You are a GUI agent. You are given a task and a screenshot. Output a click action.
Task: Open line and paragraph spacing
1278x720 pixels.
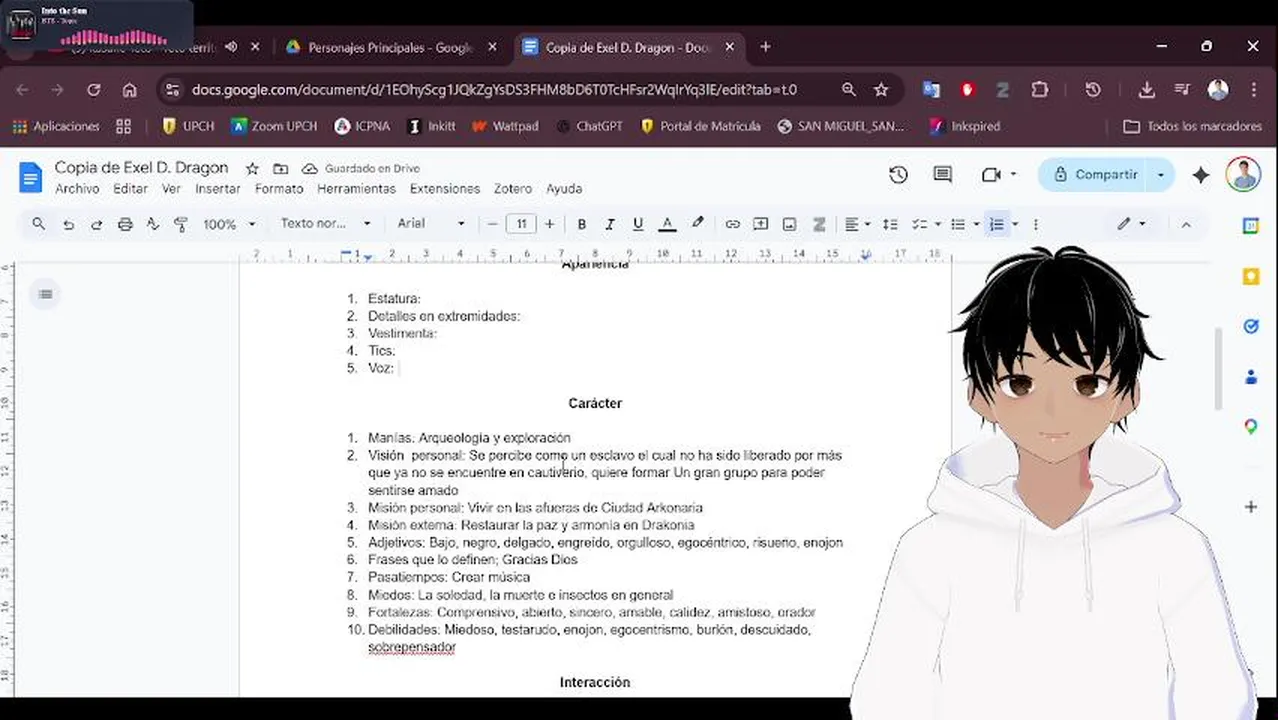pyautogui.click(x=890, y=224)
